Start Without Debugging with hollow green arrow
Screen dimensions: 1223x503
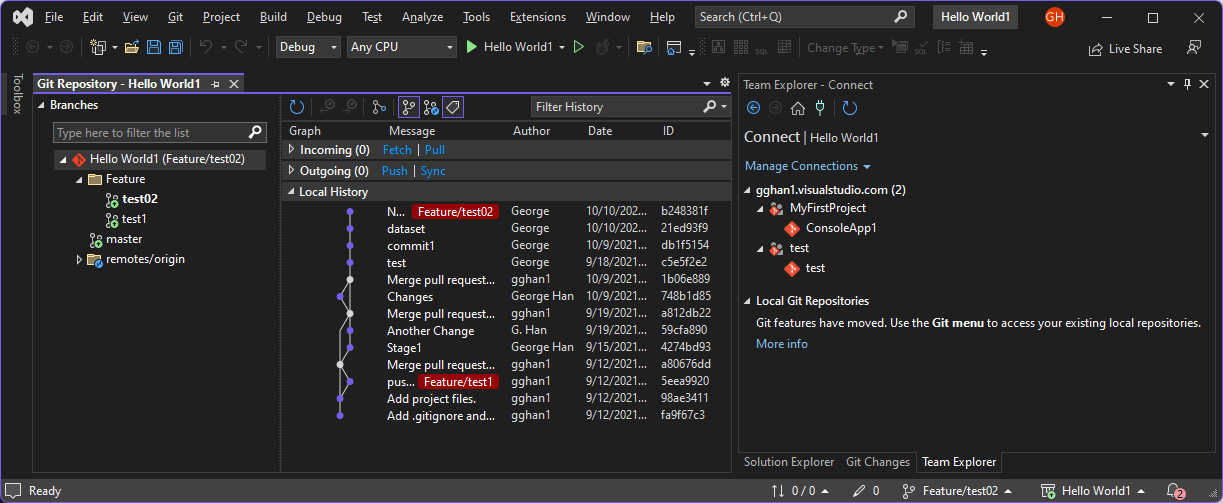pyautogui.click(x=578, y=47)
